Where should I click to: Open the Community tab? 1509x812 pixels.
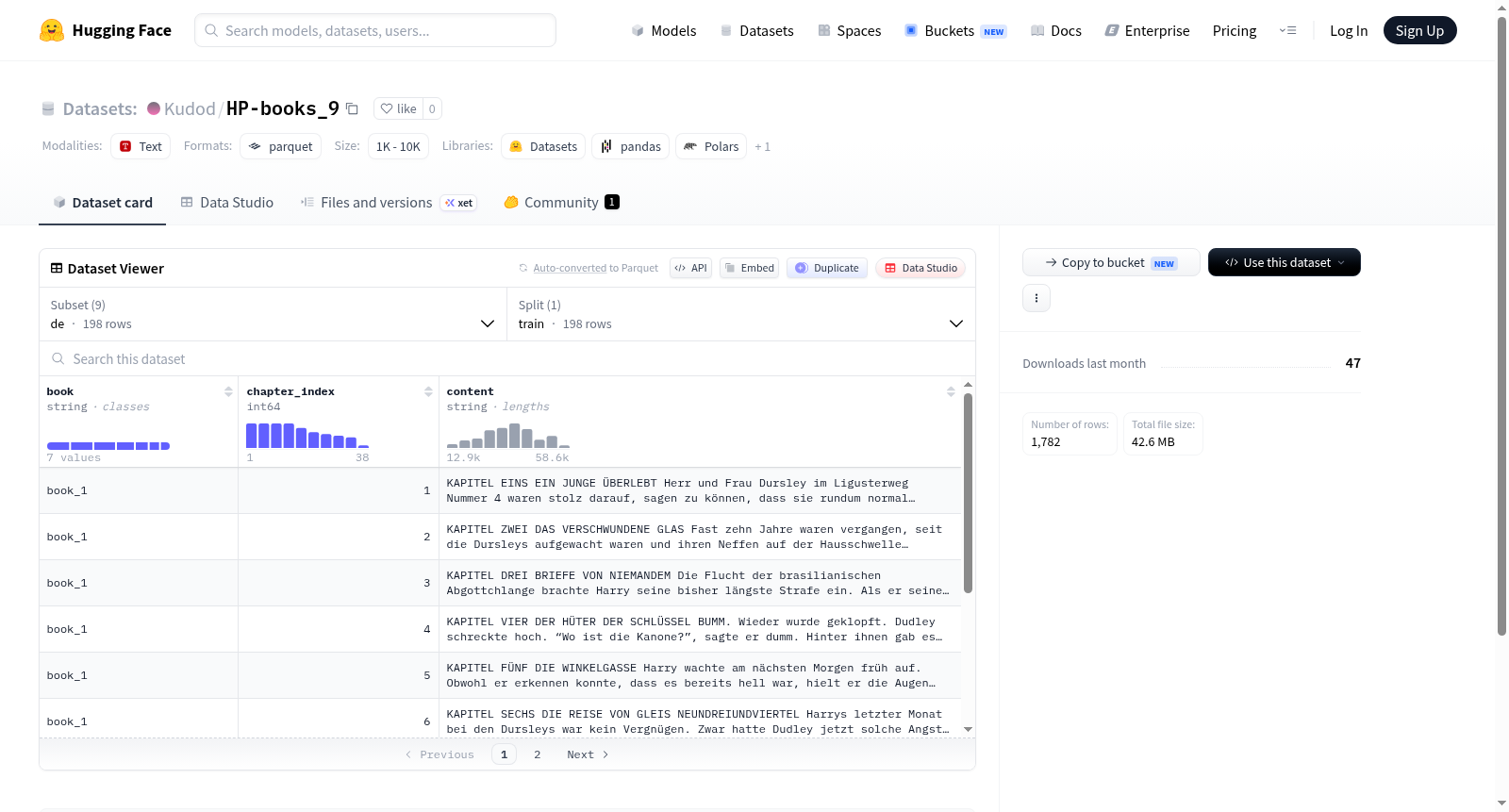point(562,202)
